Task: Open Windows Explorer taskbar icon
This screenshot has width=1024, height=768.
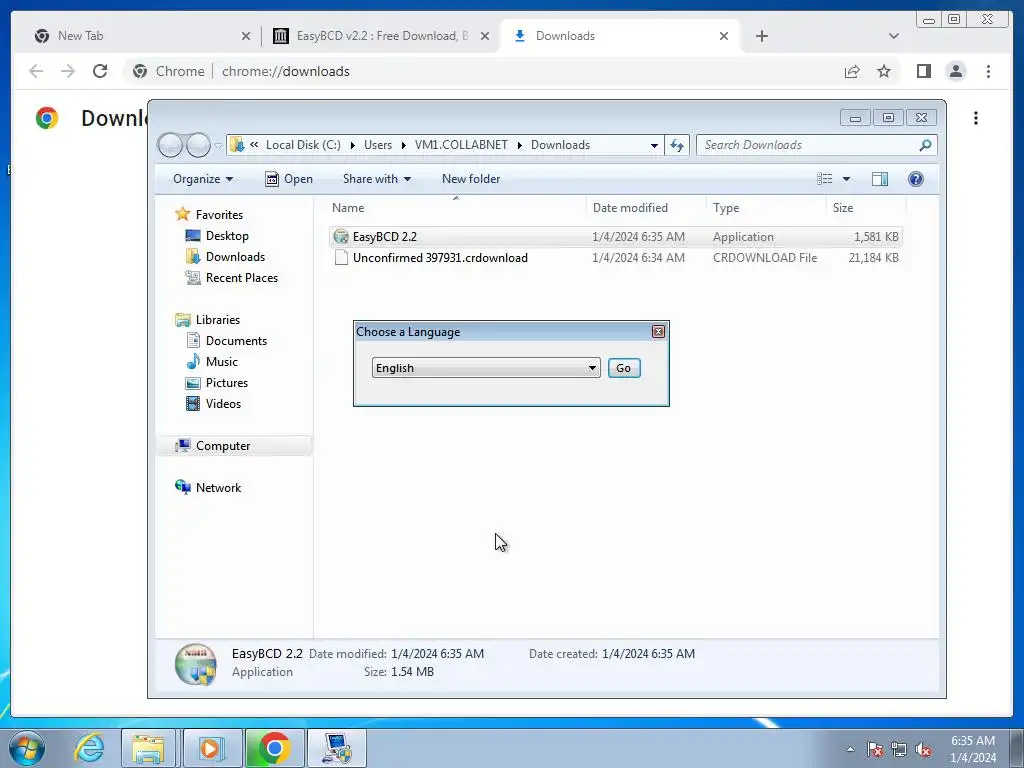Action: click(148, 748)
